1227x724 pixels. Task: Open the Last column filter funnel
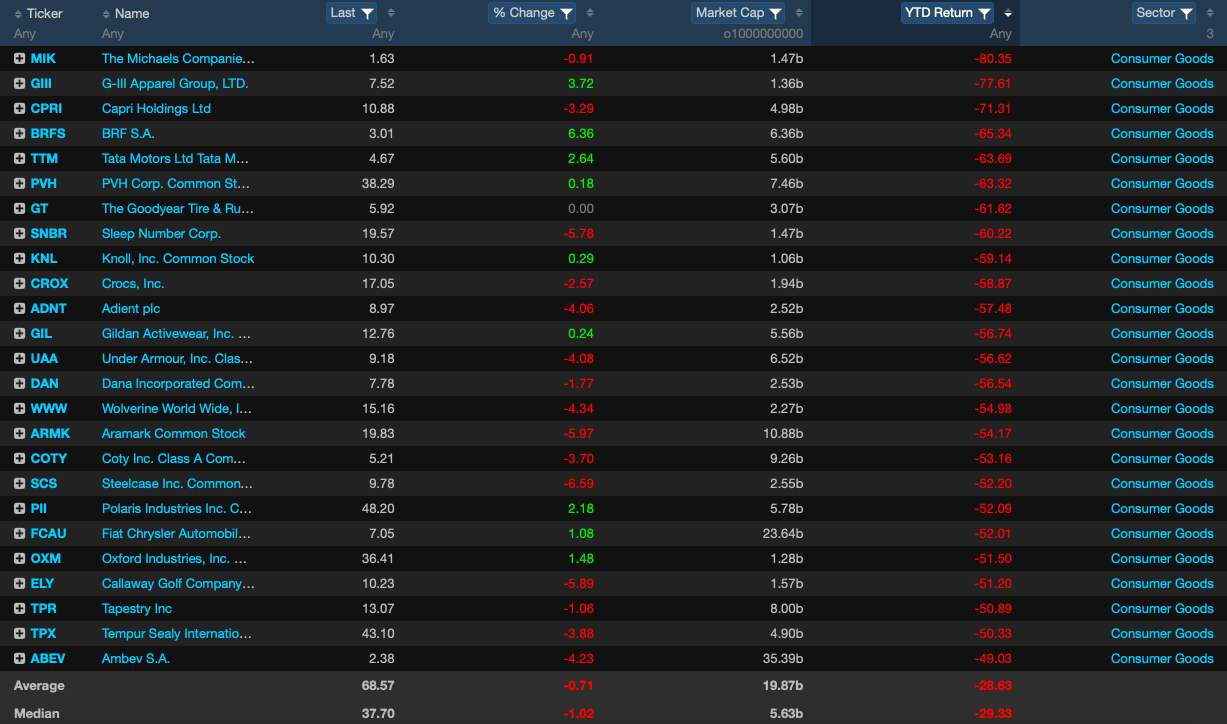(367, 13)
